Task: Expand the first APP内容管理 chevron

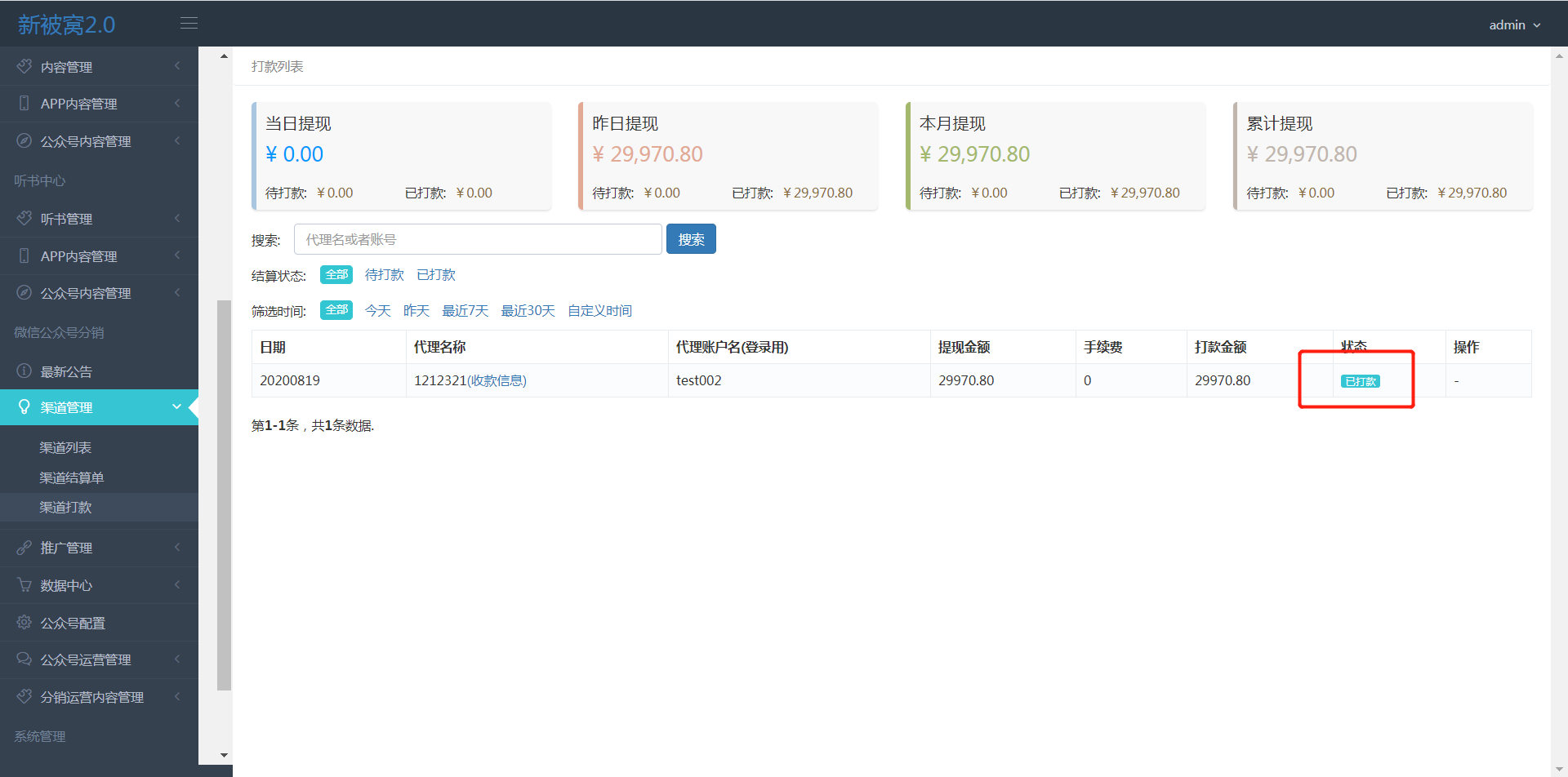Action: (177, 103)
